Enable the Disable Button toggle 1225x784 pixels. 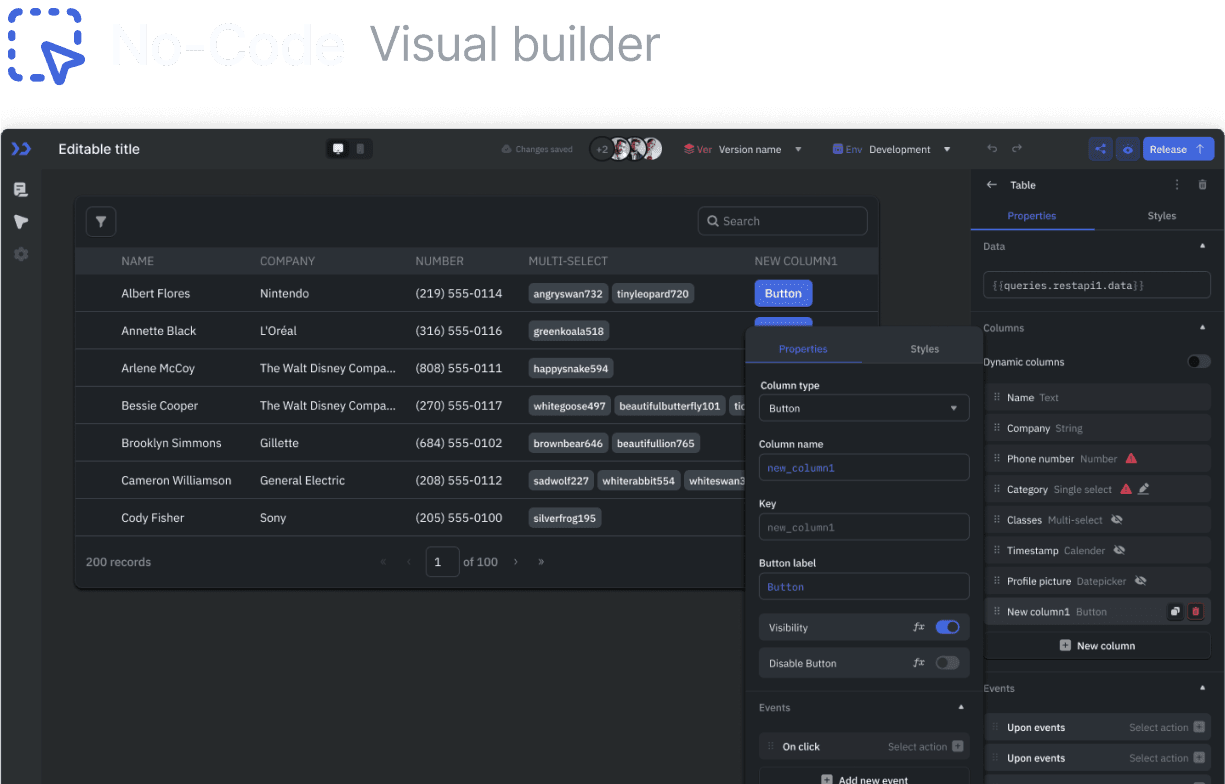[947, 663]
